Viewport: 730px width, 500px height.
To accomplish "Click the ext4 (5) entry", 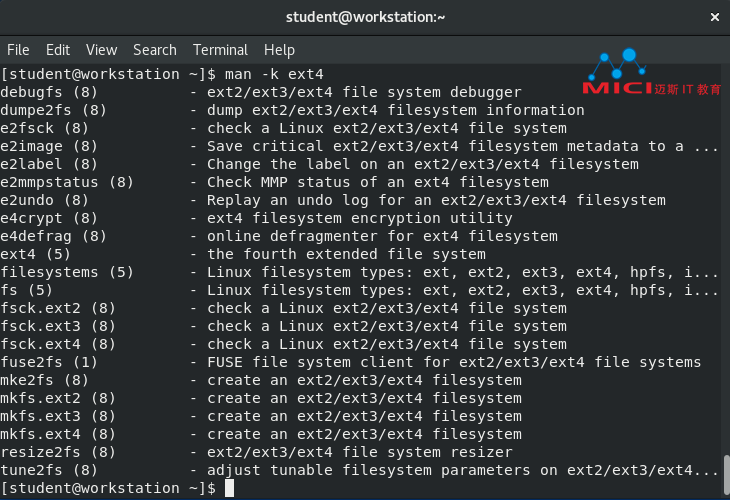I will click(x=35, y=254).
